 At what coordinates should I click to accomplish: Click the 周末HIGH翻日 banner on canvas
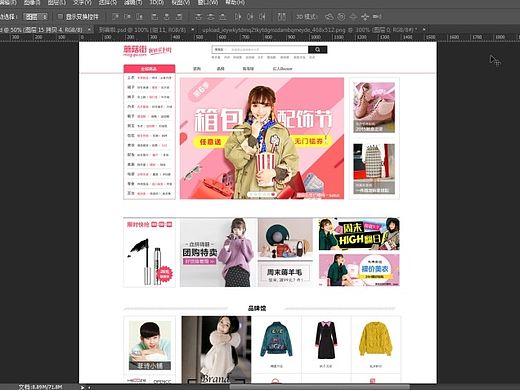pyautogui.click(x=359, y=234)
